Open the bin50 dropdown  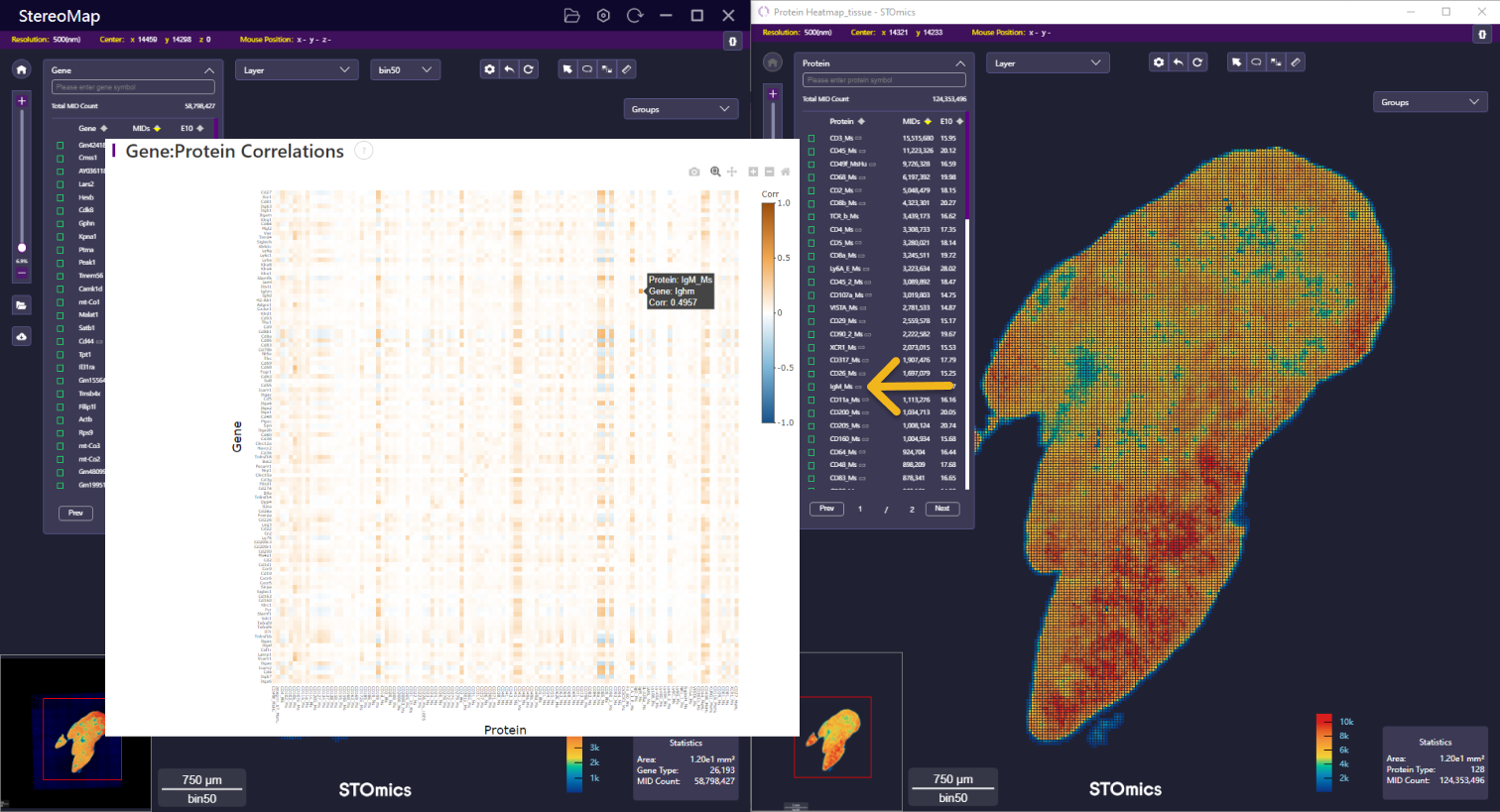point(405,69)
